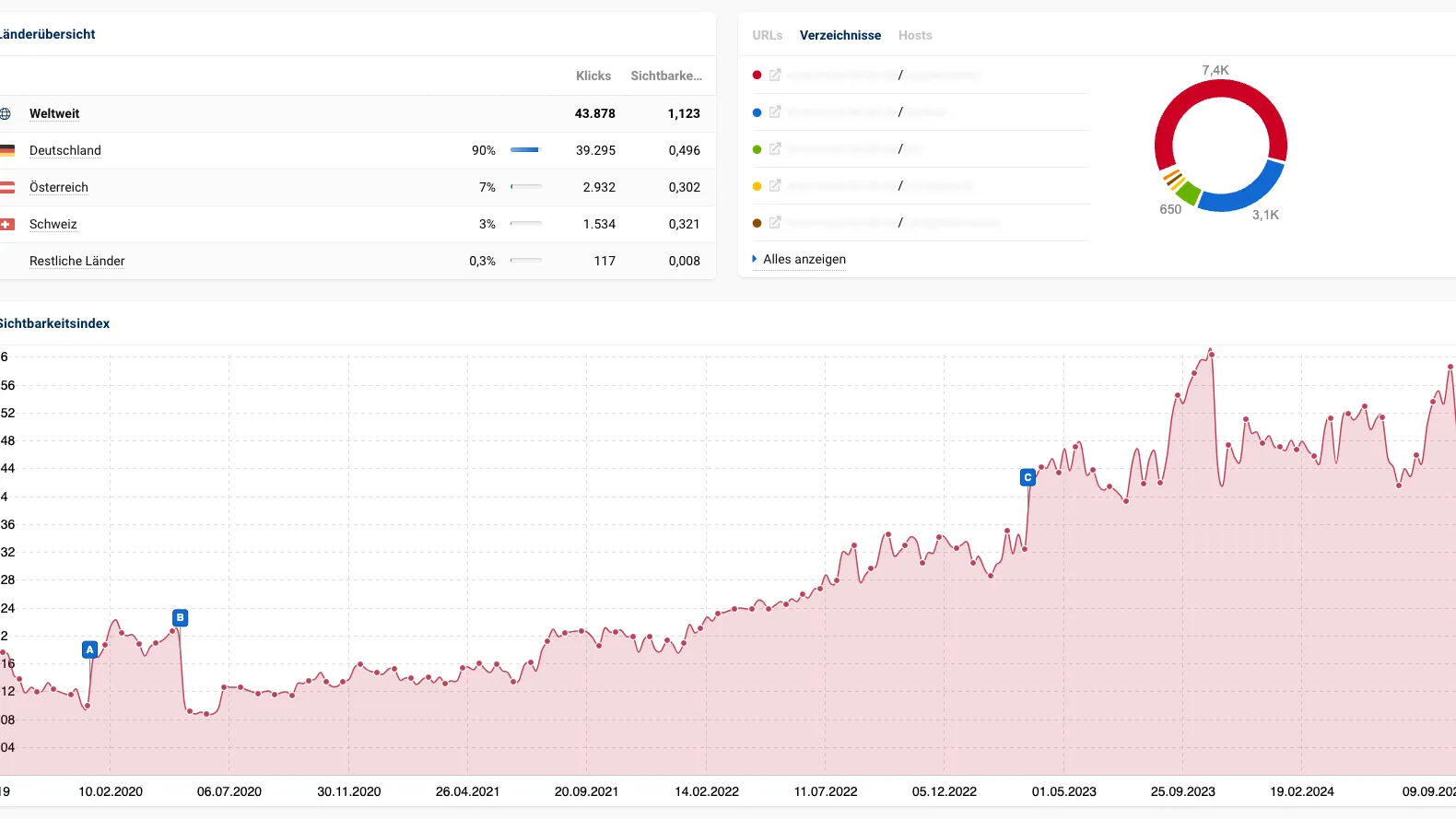Click the German flag icon

coord(6,150)
